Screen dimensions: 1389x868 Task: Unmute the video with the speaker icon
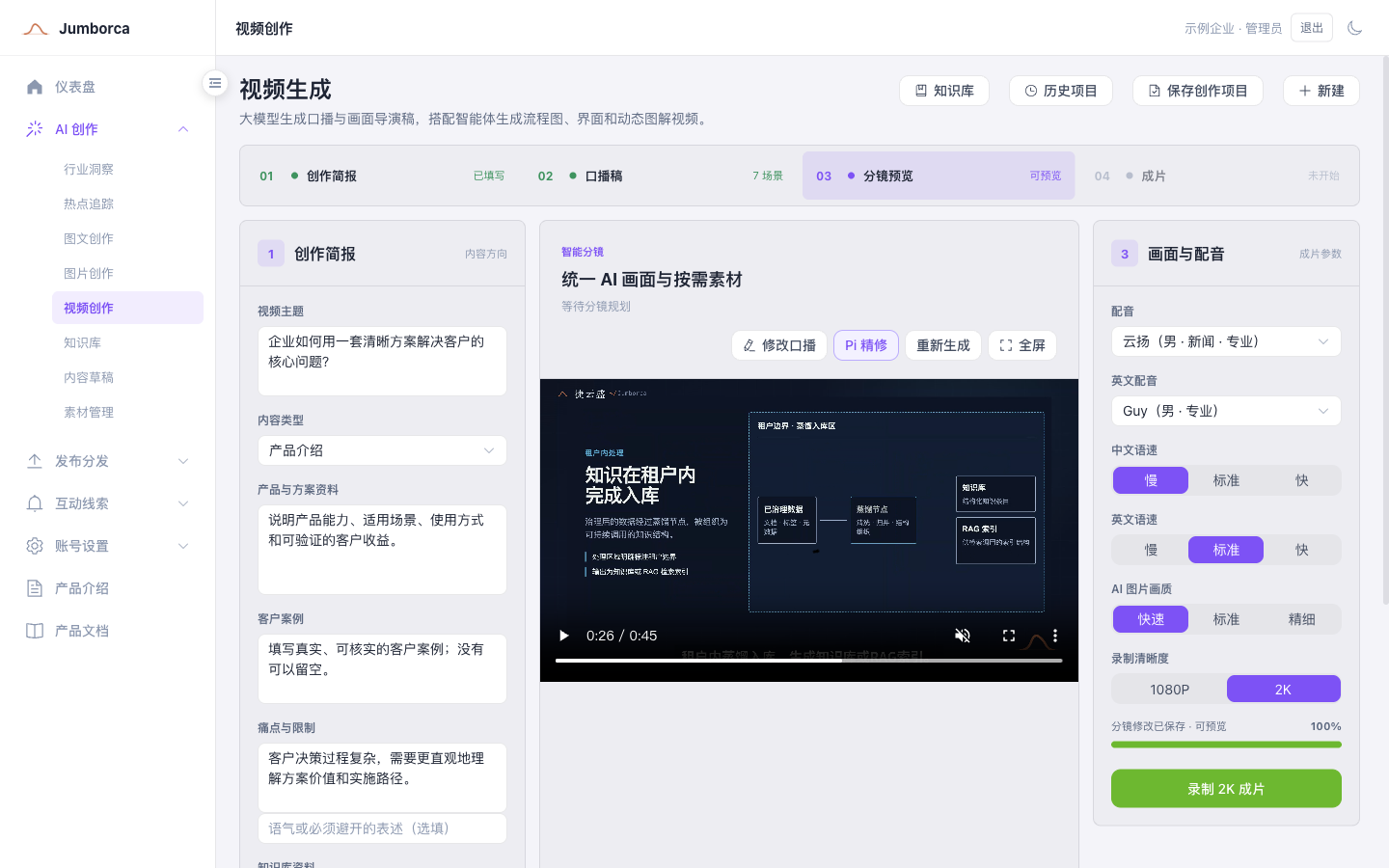coord(963,636)
